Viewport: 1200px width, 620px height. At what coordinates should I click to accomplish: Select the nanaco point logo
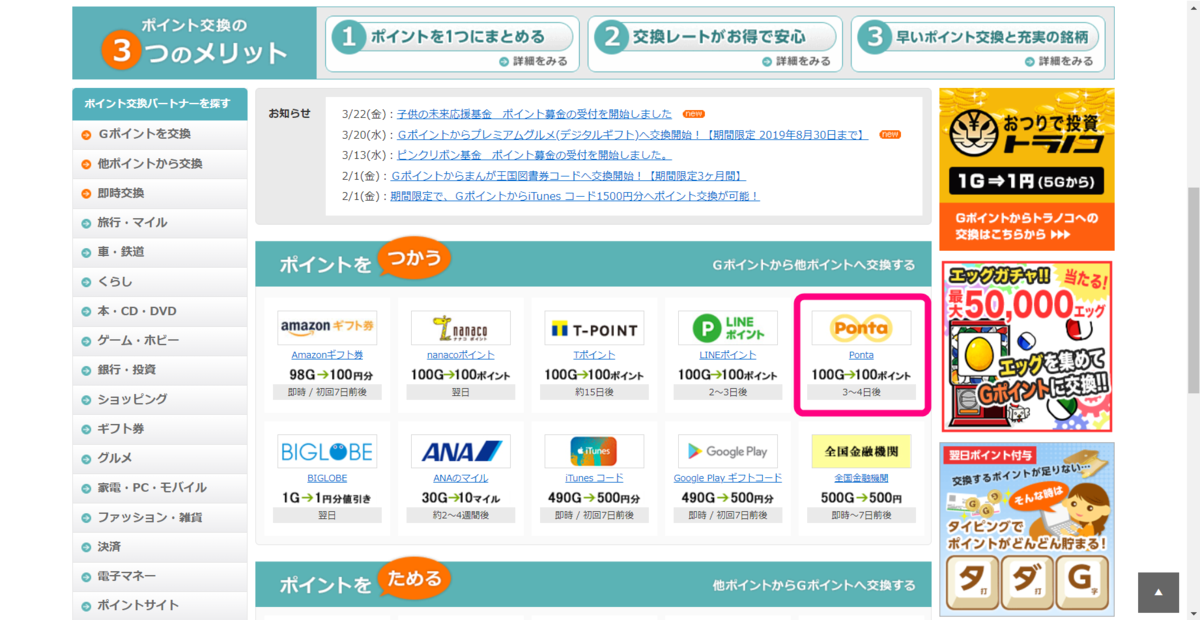(461, 327)
